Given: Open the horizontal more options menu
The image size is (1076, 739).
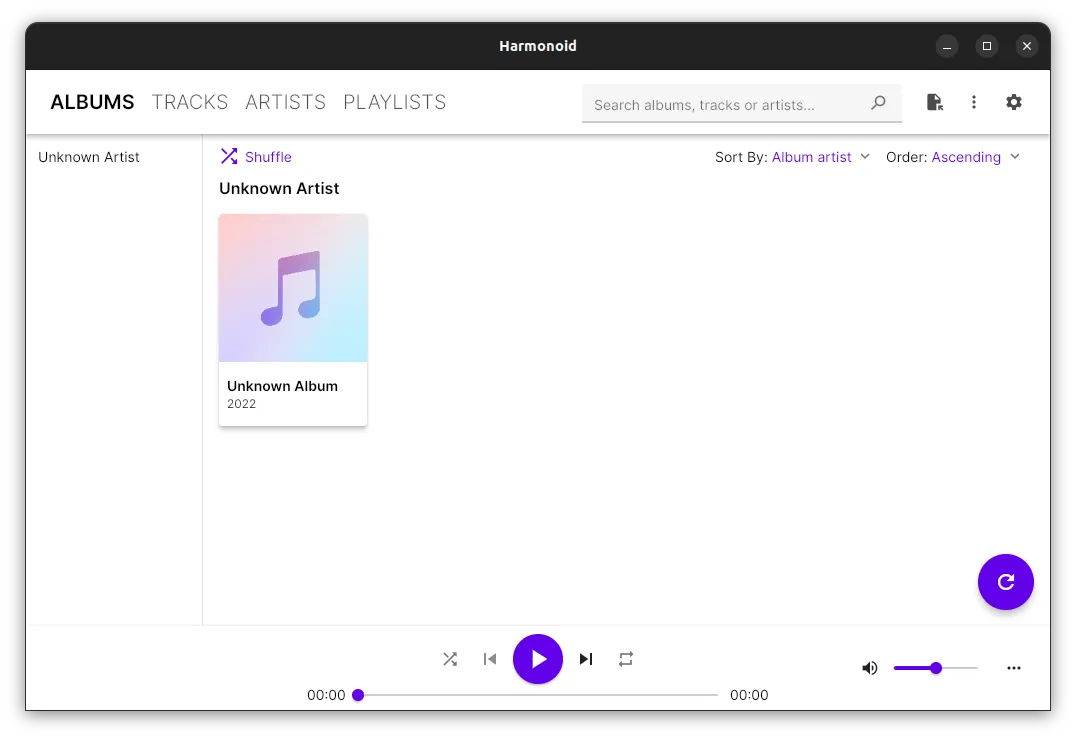Looking at the screenshot, I should 1014,668.
